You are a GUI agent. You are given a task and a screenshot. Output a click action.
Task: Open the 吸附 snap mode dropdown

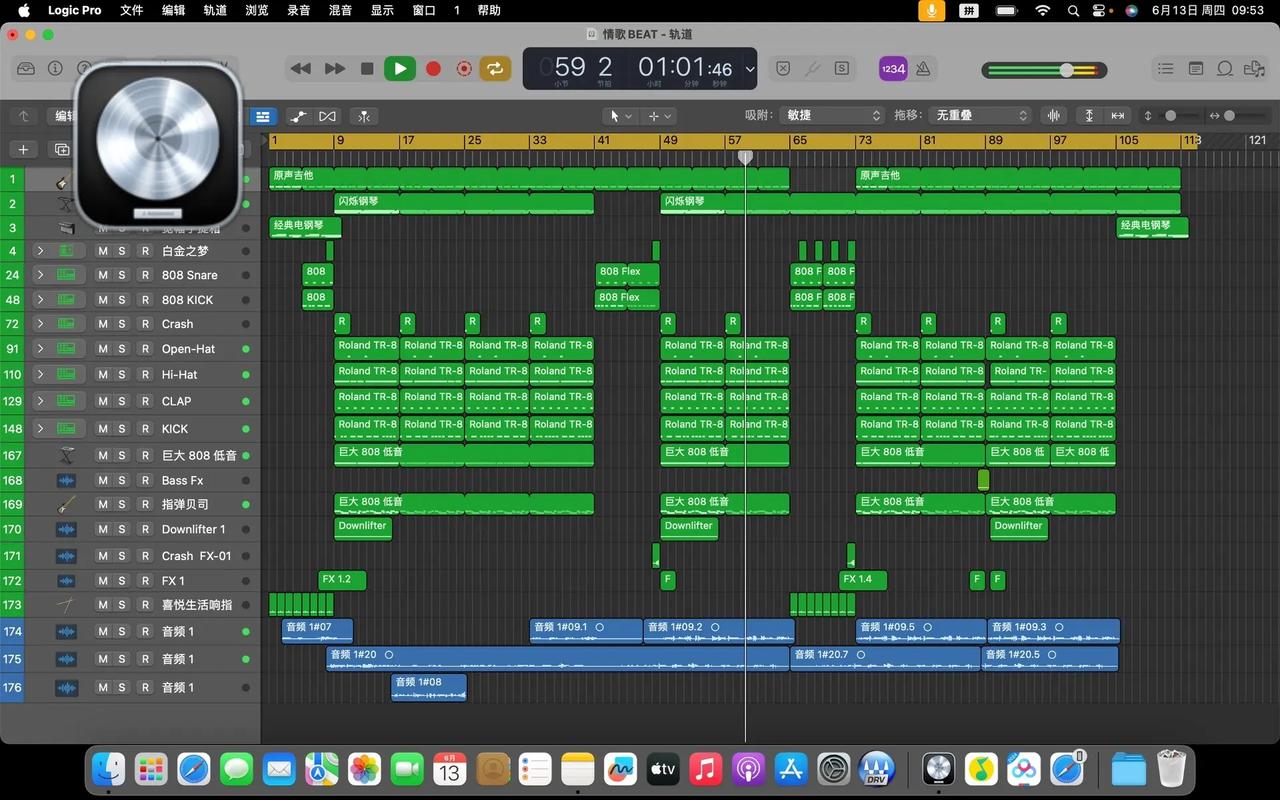point(833,115)
